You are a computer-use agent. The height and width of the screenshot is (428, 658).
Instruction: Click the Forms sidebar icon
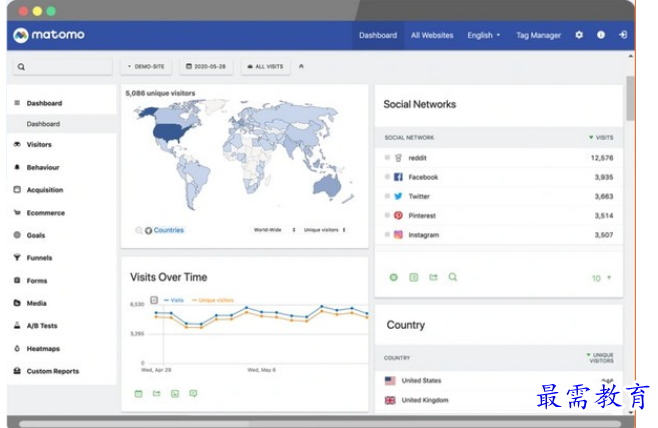coord(17,280)
